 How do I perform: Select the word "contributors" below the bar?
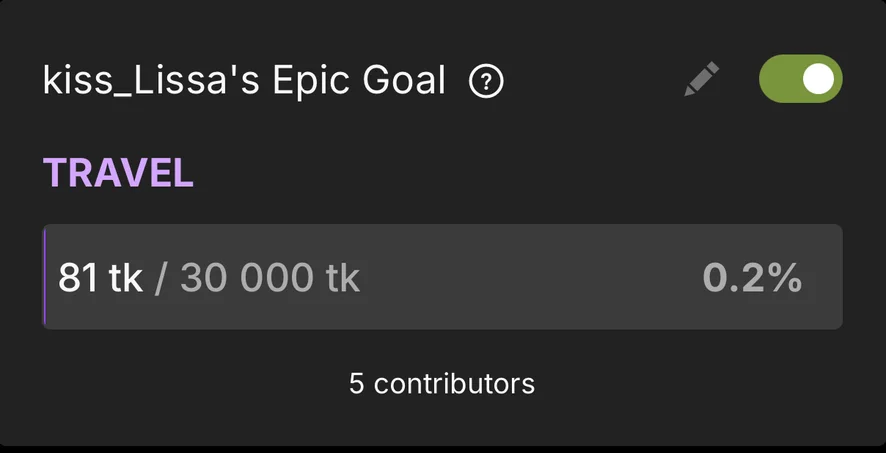(x=455, y=383)
